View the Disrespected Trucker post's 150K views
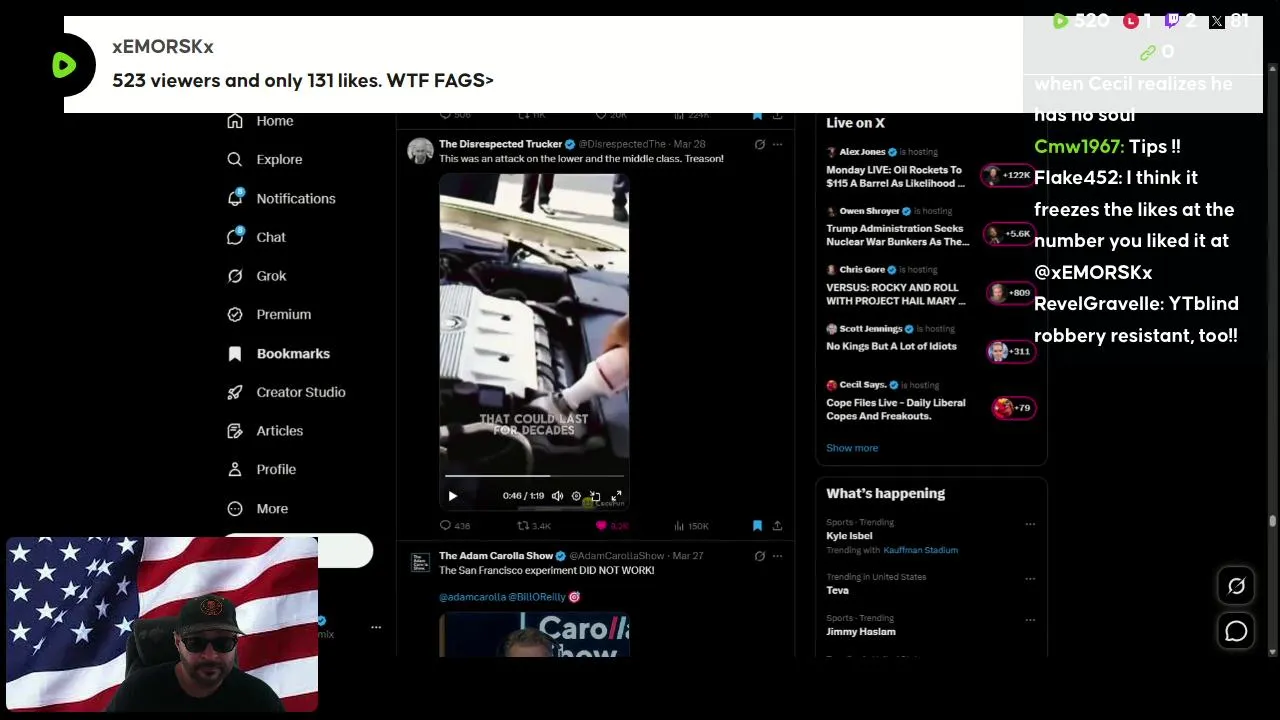The image size is (1280, 720). (x=692, y=525)
